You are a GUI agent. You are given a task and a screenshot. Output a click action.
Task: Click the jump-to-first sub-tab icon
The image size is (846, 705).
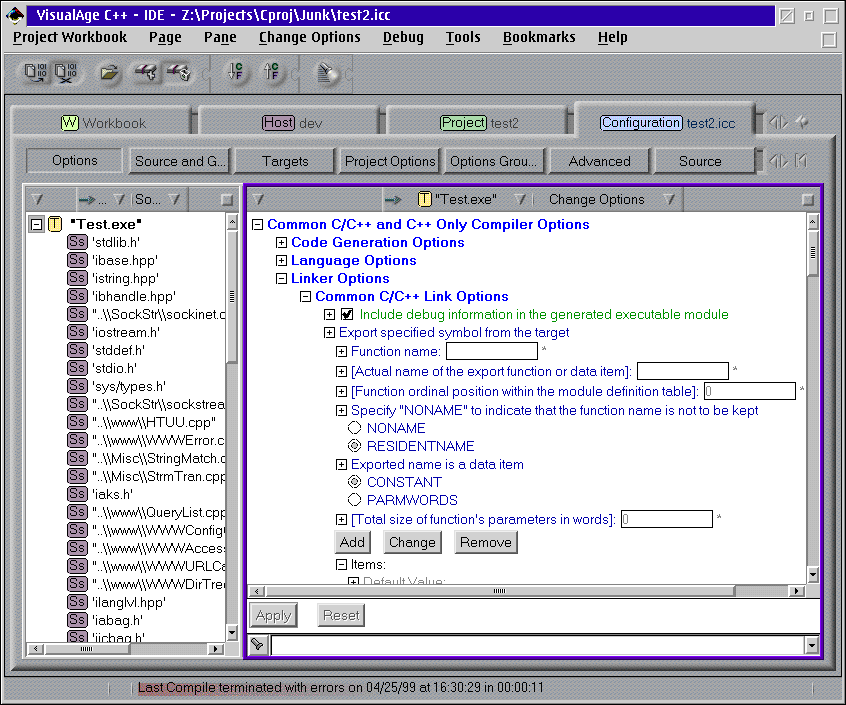(x=801, y=160)
